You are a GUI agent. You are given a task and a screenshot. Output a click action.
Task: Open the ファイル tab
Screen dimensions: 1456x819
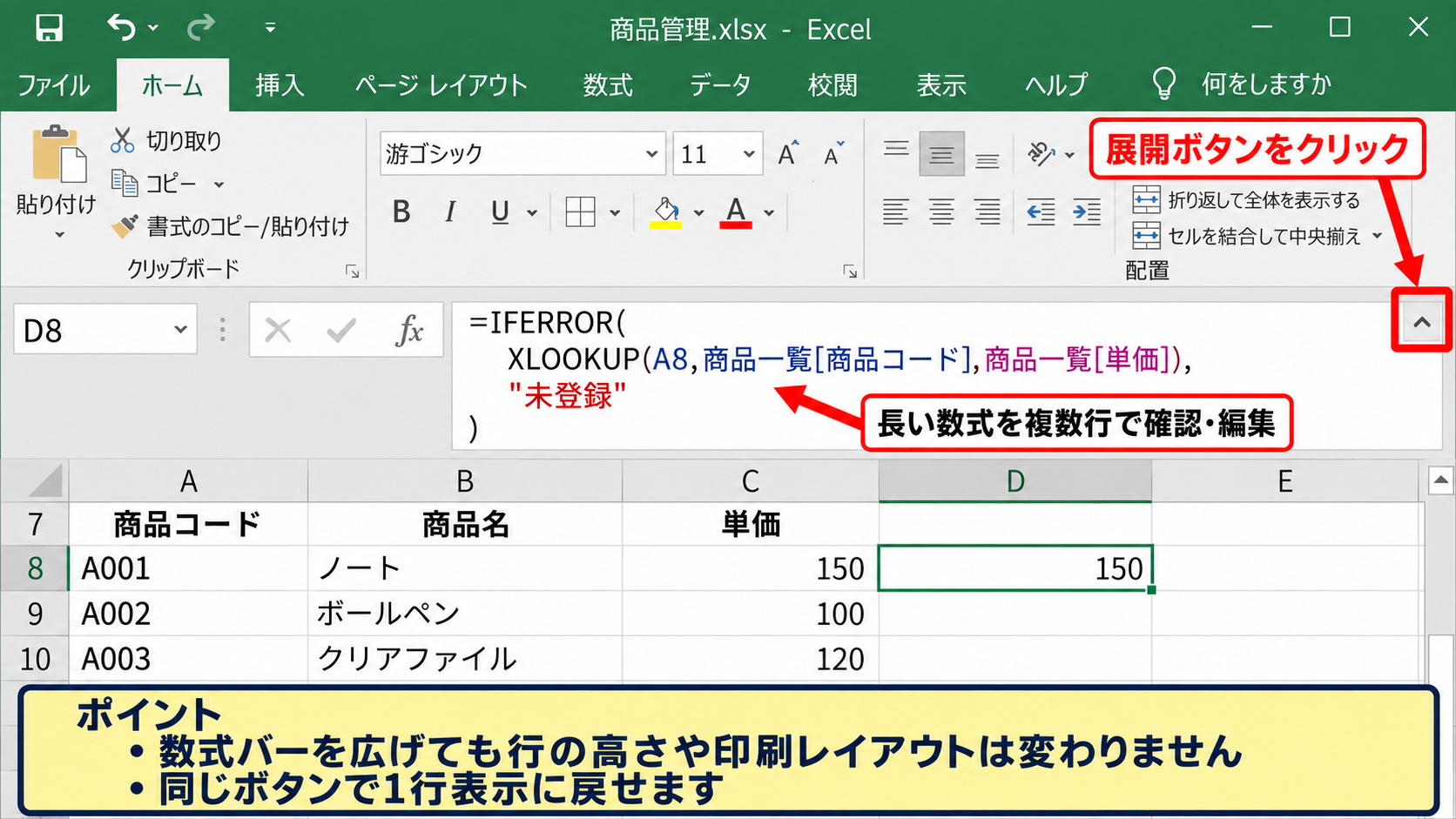coord(54,85)
